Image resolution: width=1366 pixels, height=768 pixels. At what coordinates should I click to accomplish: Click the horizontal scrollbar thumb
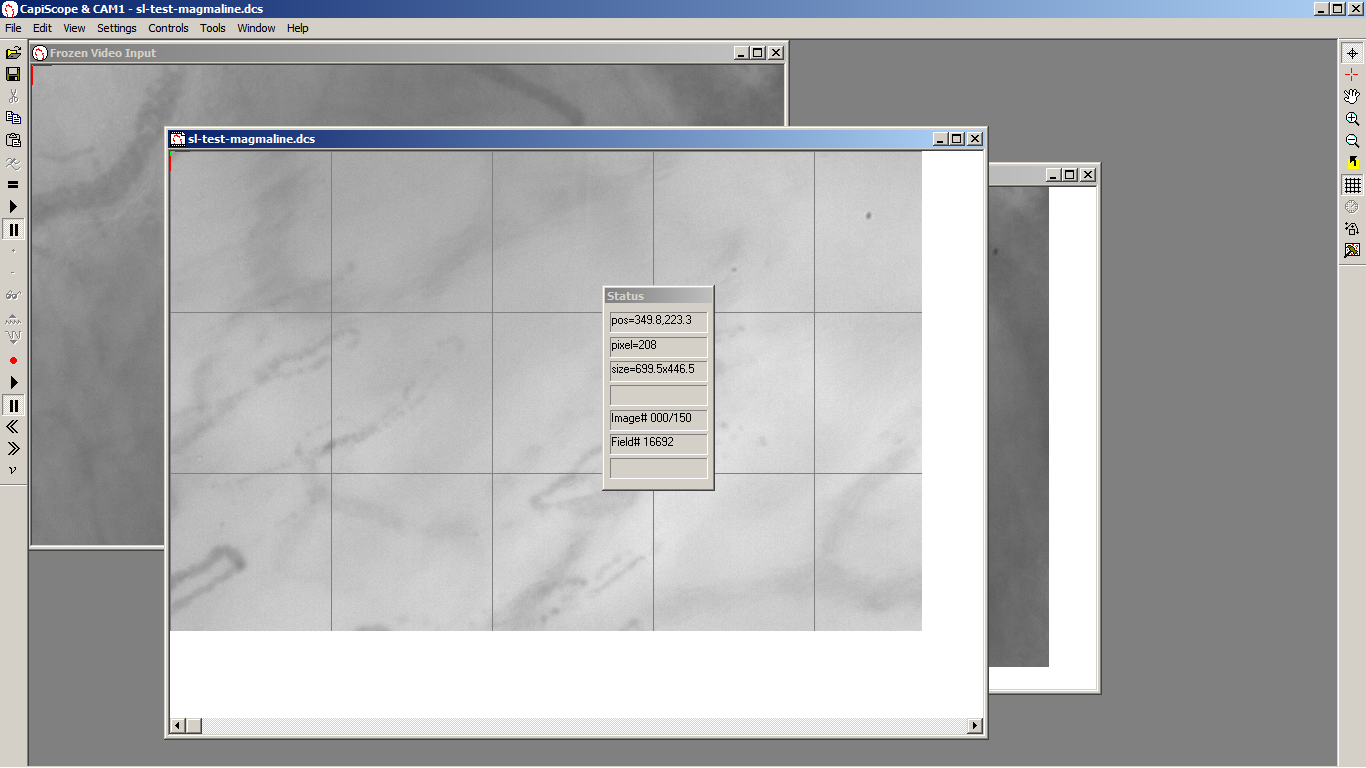pos(194,725)
